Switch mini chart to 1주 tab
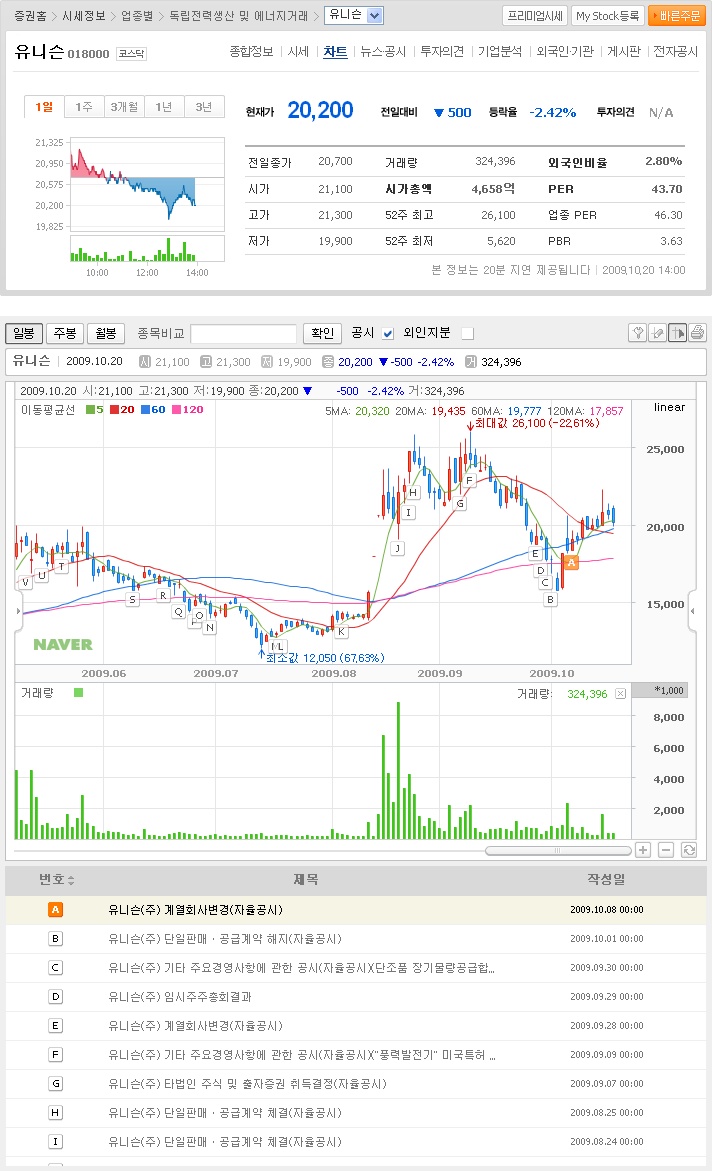The image size is (712, 1171). click(84, 107)
